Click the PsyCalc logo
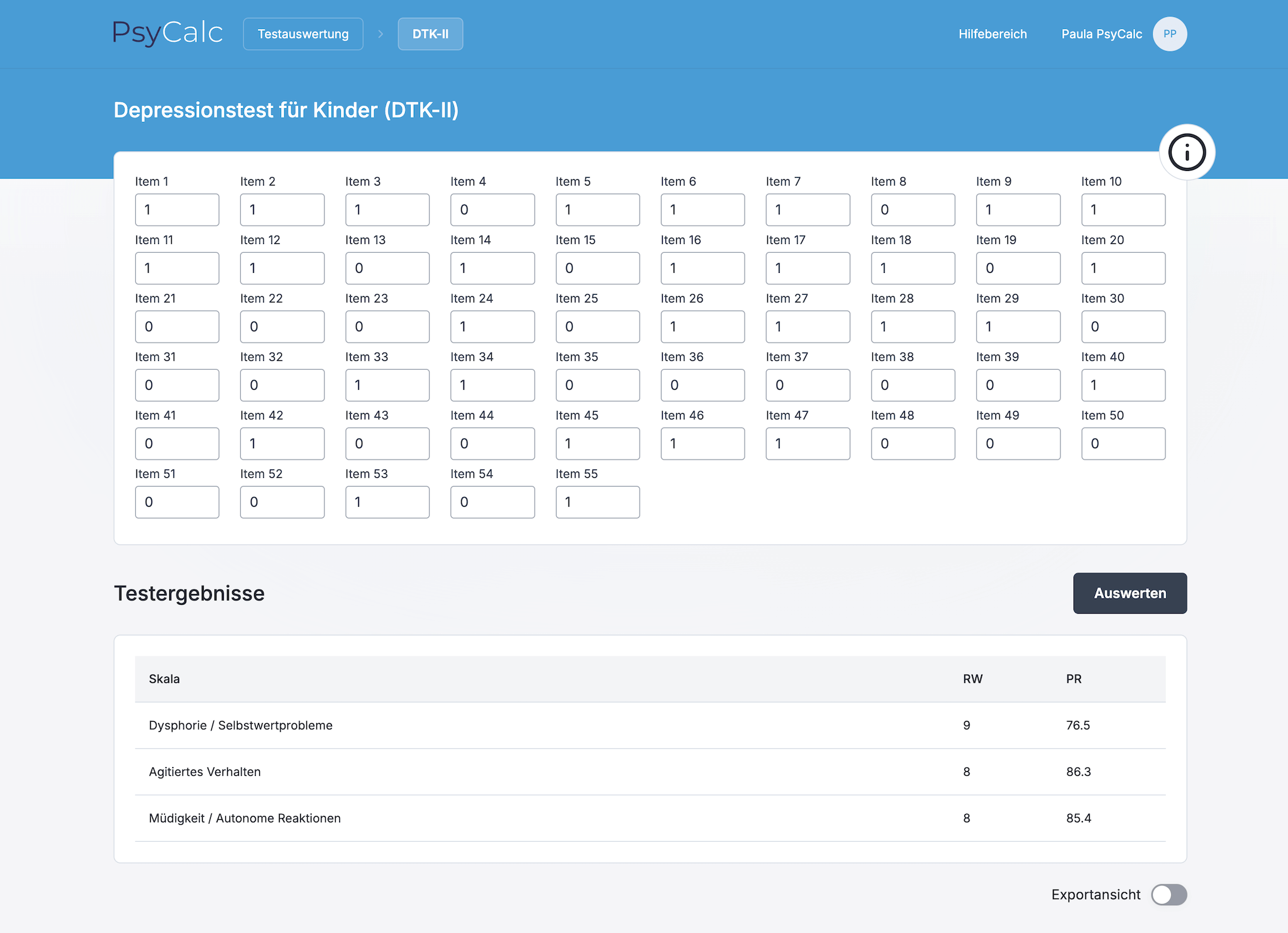This screenshot has width=1288, height=933. 167,33
